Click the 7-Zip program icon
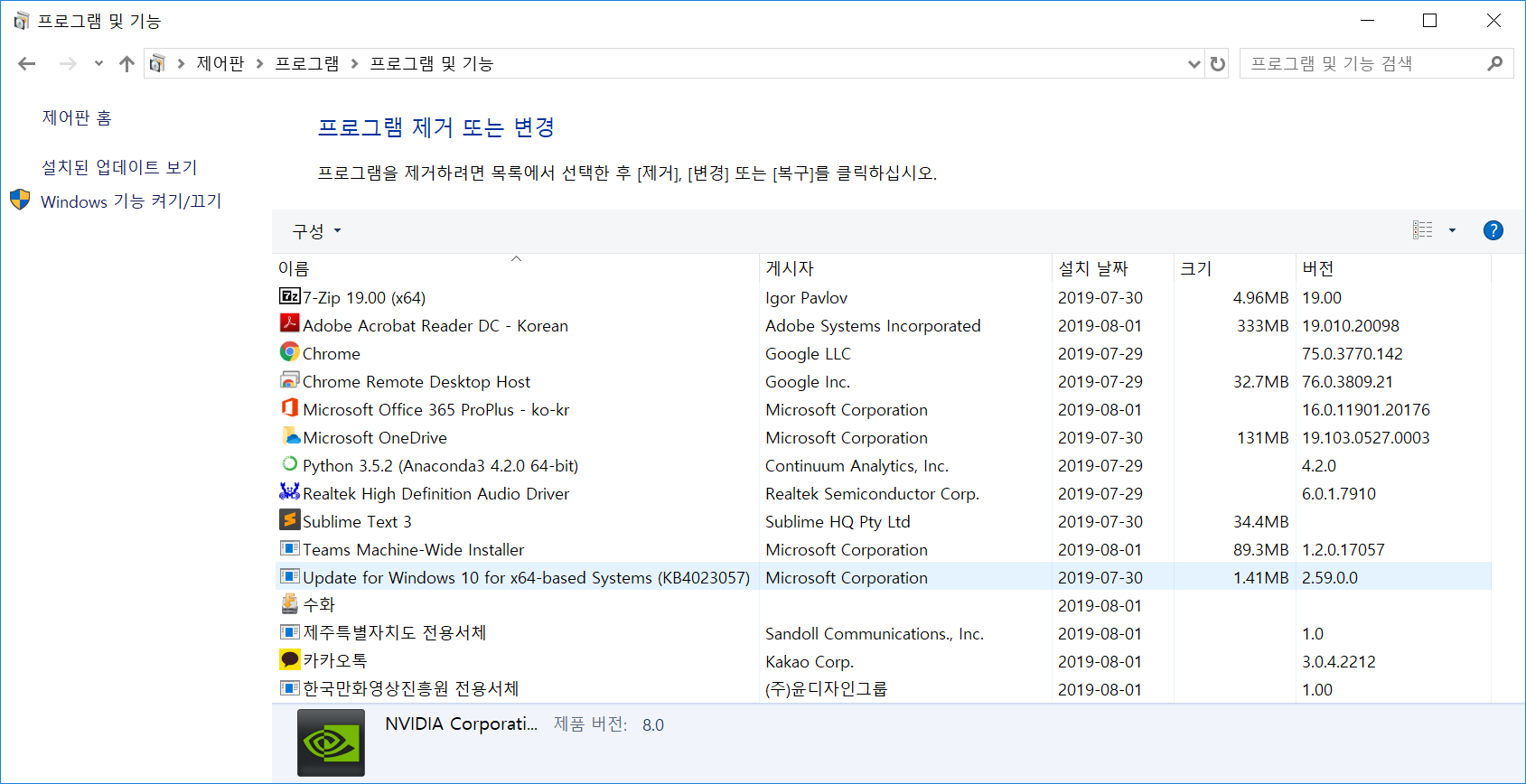Image resolution: width=1526 pixels, height=784 pixels. click(289, 296)
